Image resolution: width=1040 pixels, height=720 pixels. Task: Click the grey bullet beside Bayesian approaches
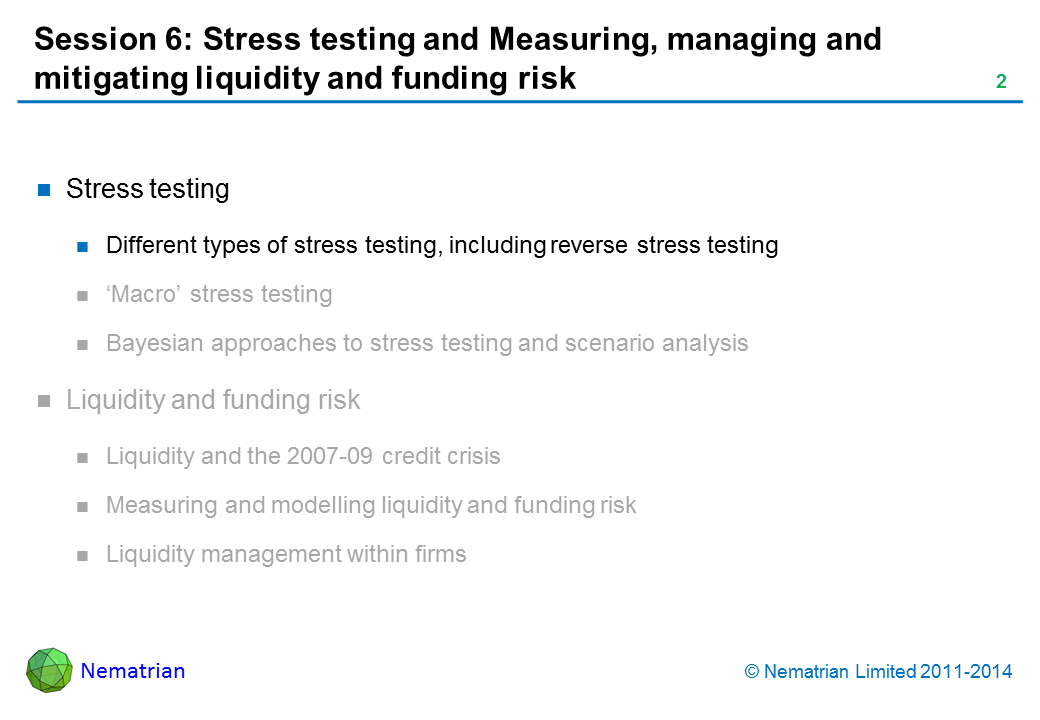click(x=84, y=344)
